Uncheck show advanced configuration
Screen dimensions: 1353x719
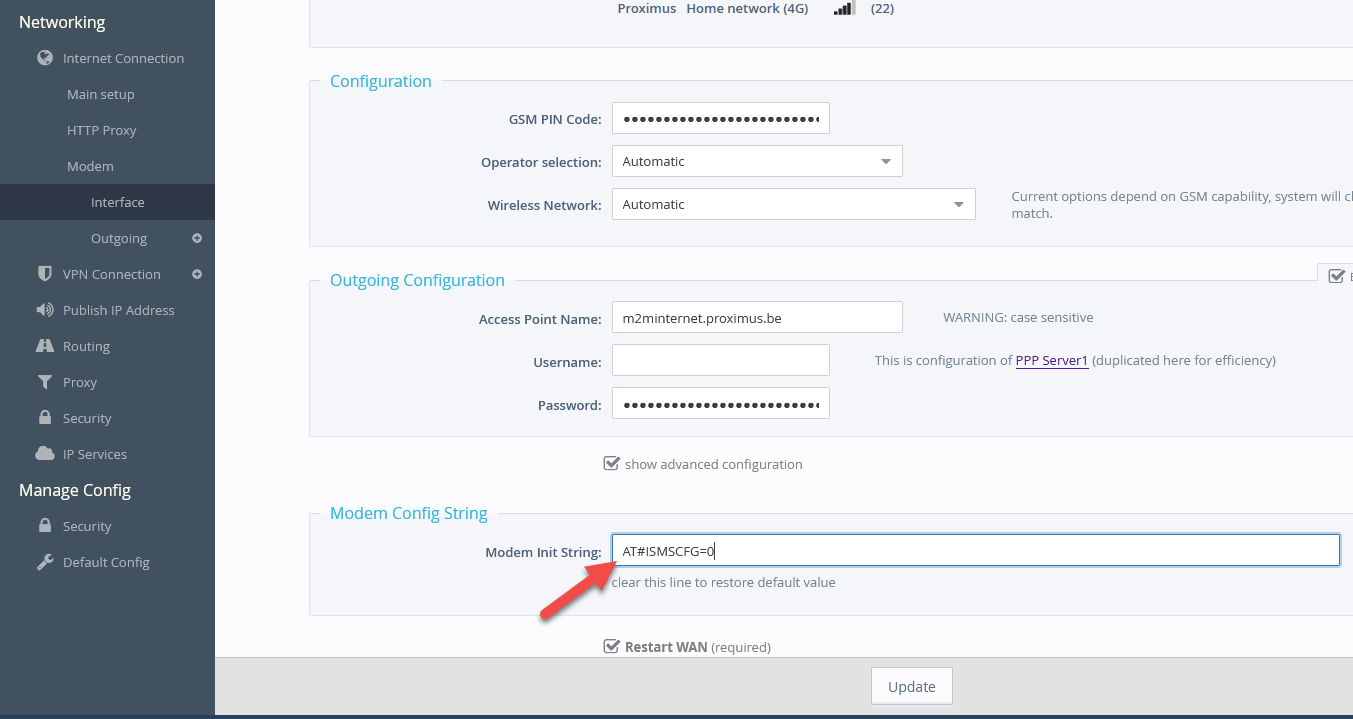point(611,463)
